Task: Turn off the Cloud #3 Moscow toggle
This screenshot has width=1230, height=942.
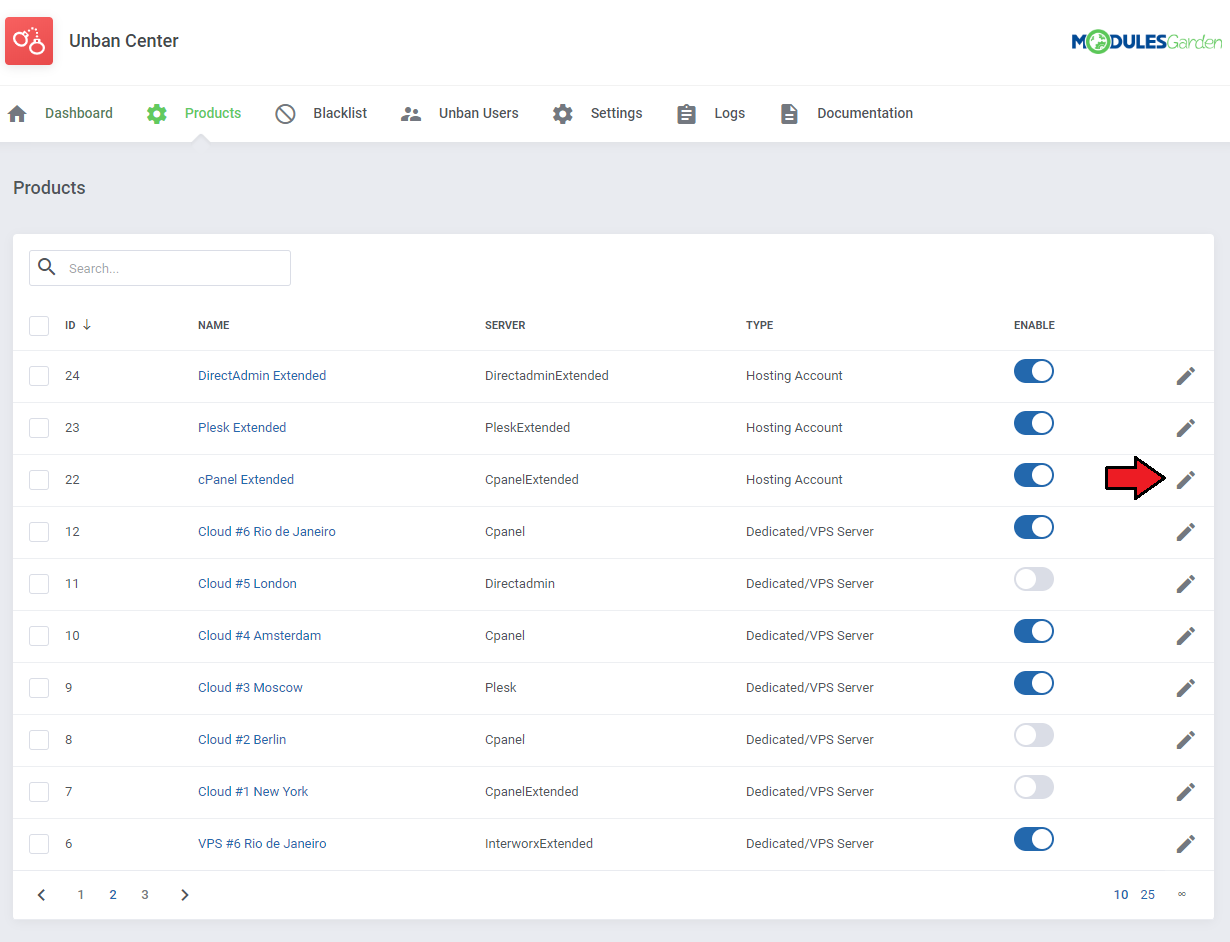Action: pyautogui.click(x=1034, y=684)
